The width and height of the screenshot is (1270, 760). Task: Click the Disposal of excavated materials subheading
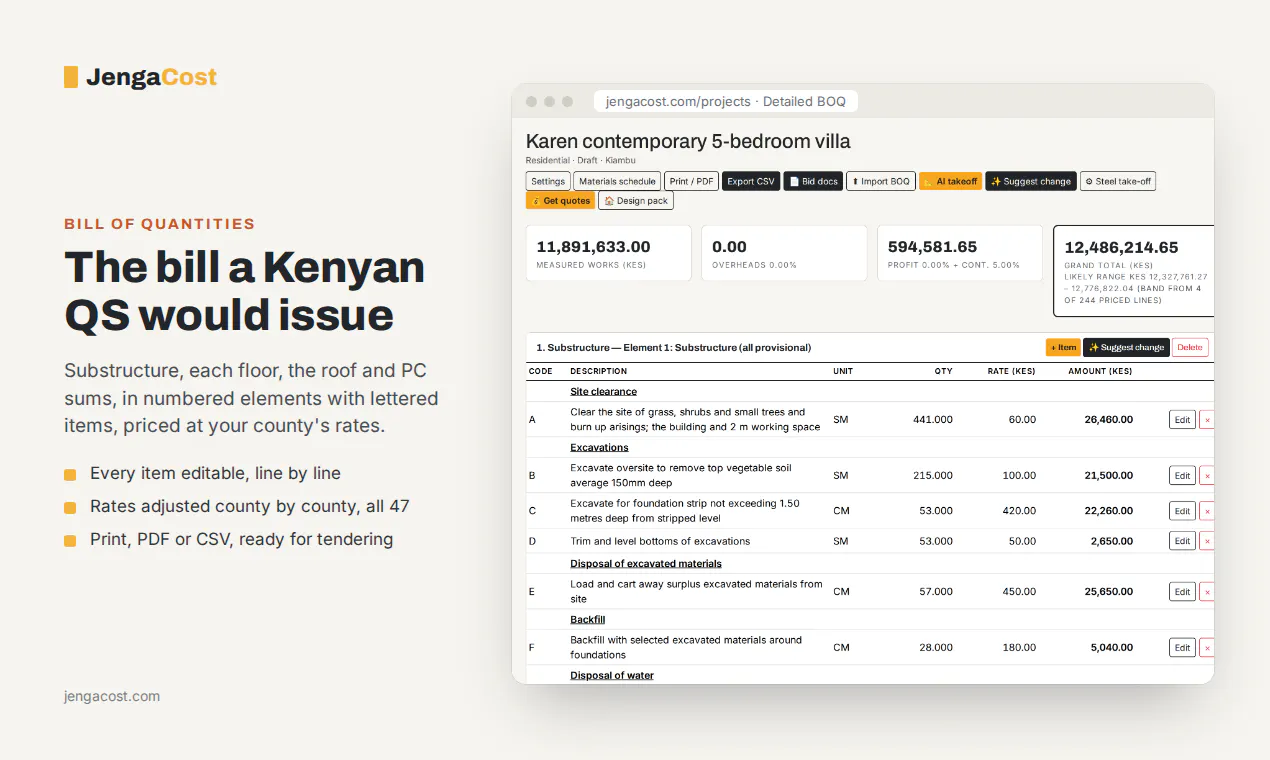[646, 563]
